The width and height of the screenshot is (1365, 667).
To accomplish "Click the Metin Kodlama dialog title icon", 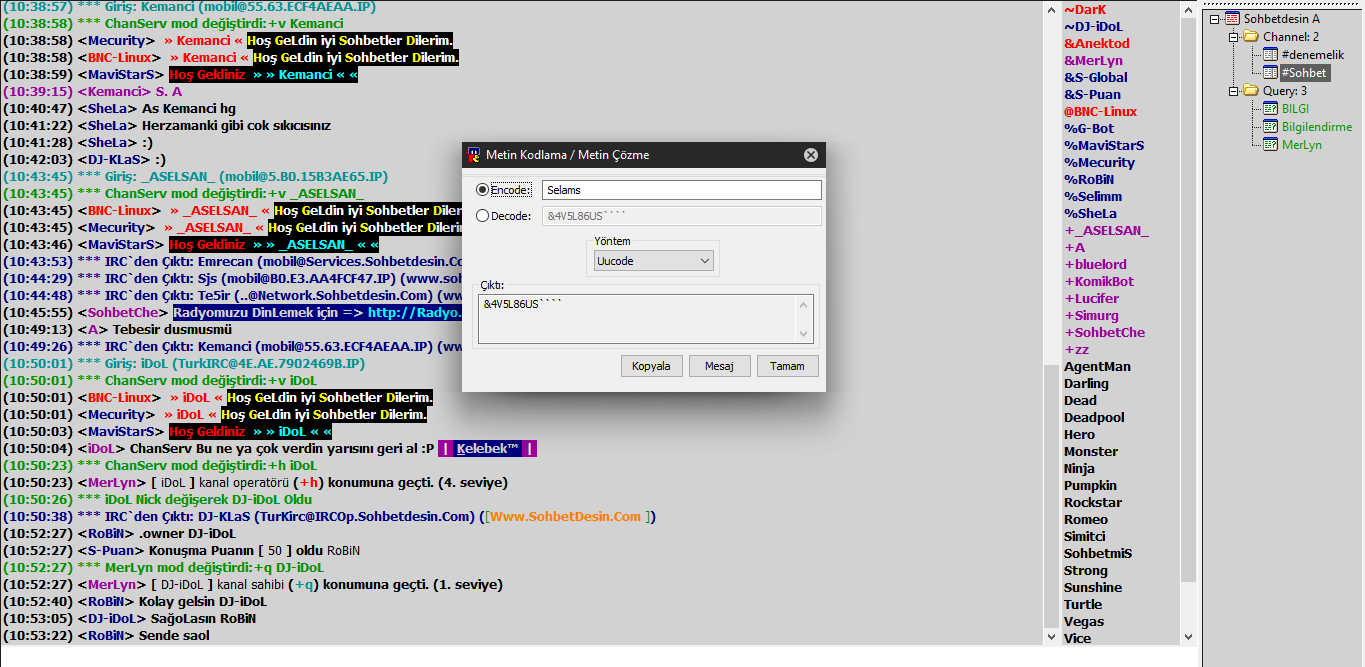I will click(475, 155).
